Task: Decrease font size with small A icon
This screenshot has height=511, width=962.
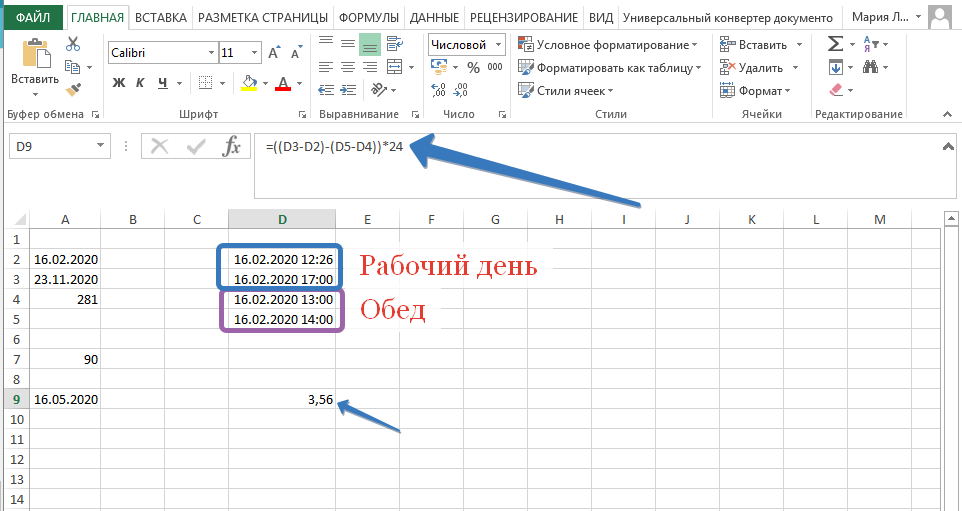Action: [296, 53]
